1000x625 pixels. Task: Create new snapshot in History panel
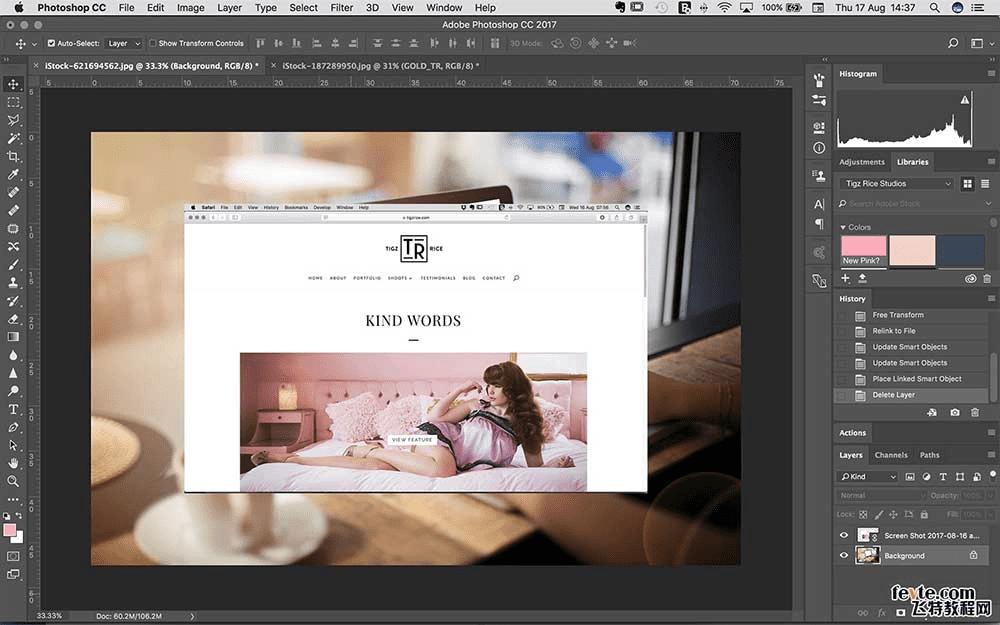(x=955, y=412)
